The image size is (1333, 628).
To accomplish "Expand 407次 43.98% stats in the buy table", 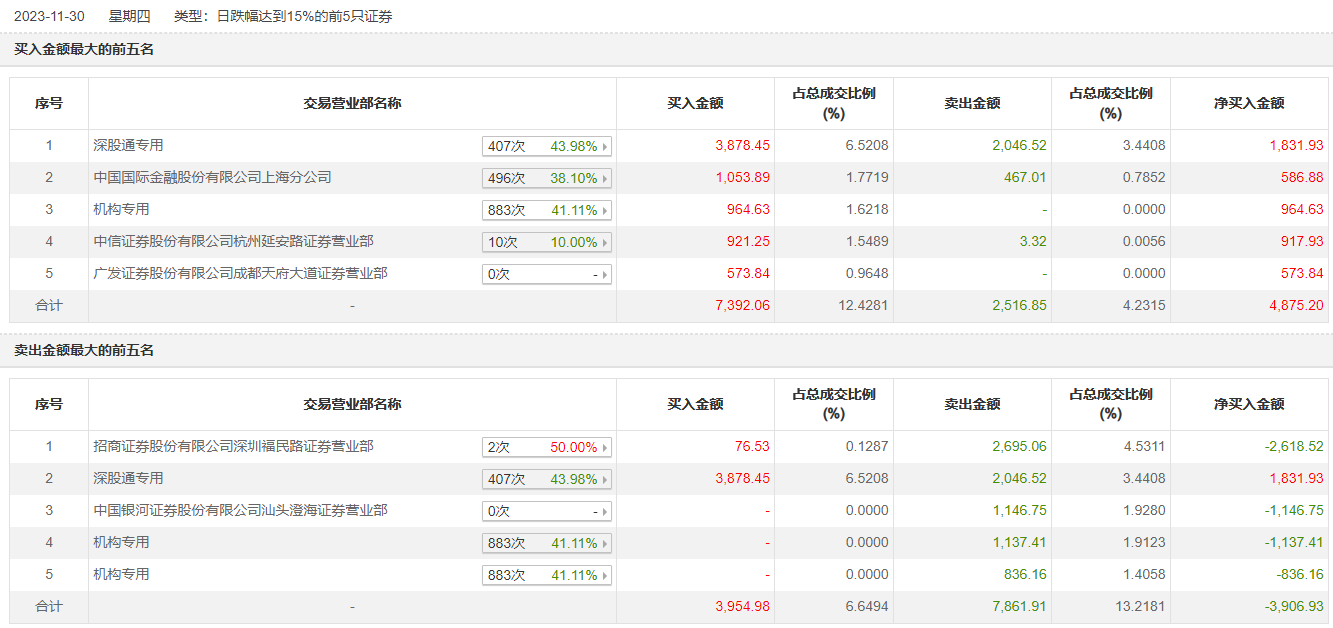I will [605, 147].
